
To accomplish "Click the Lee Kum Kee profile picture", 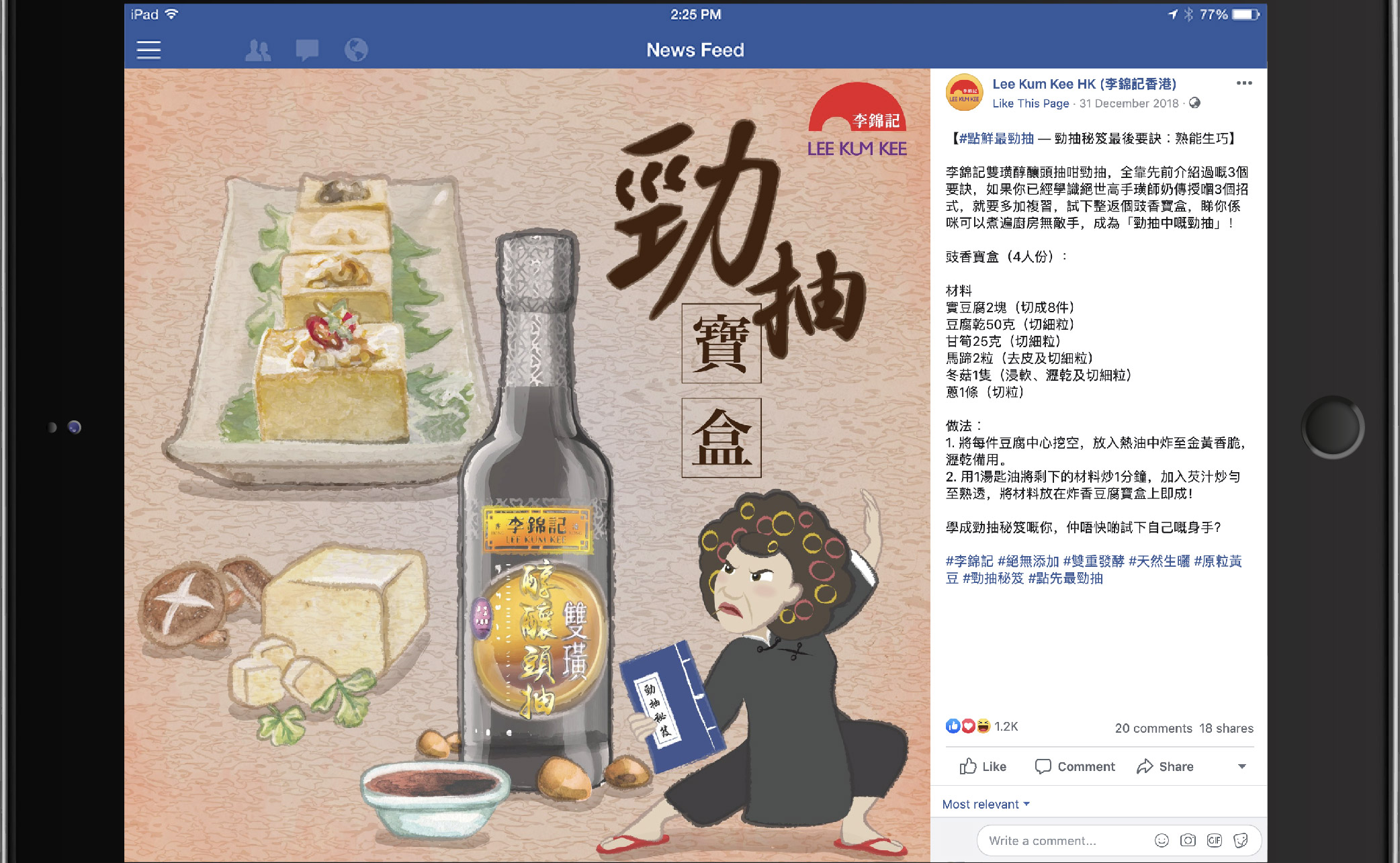I will 965,93.
